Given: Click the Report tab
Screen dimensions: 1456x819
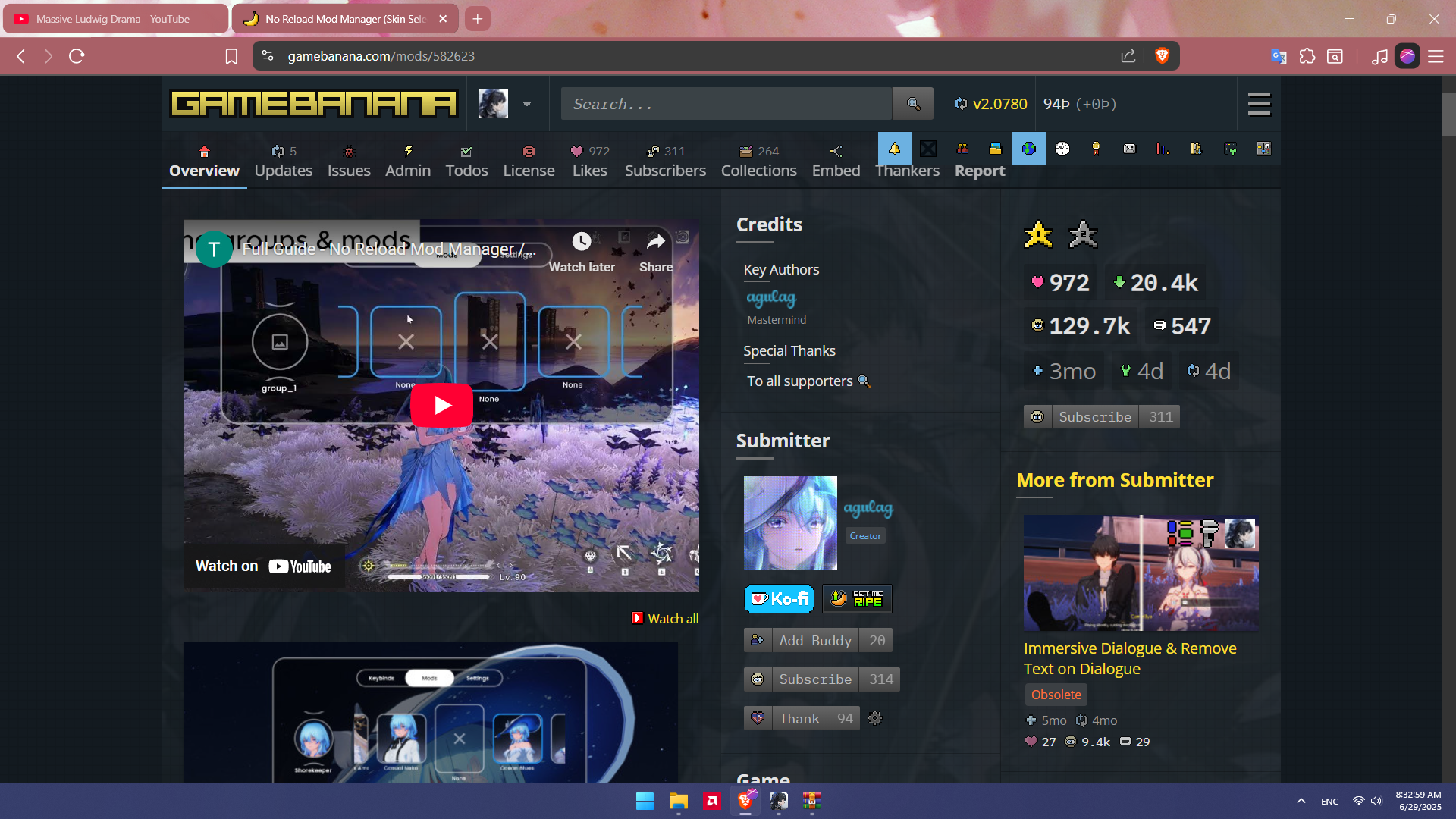Looking at the screenshot, I should pos(980,171).
